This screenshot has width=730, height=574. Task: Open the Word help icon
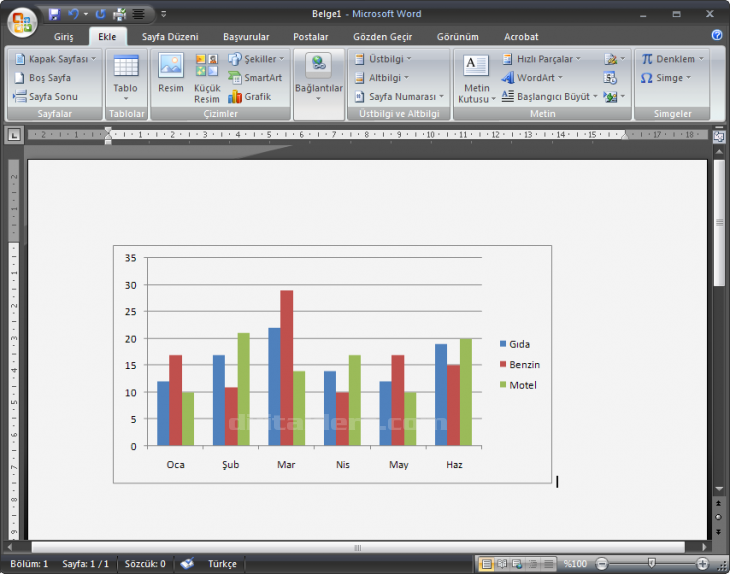tap(717, 35)
